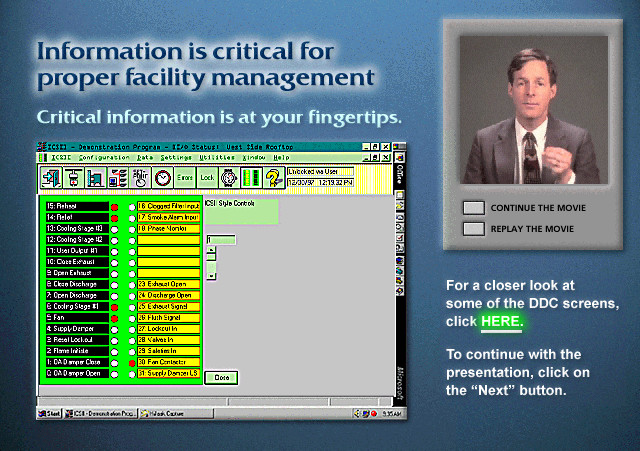The width and height of the screenshot is (640, 451).
Task: Click the round gauge dial toolbar icon
Action: [229, 178]
